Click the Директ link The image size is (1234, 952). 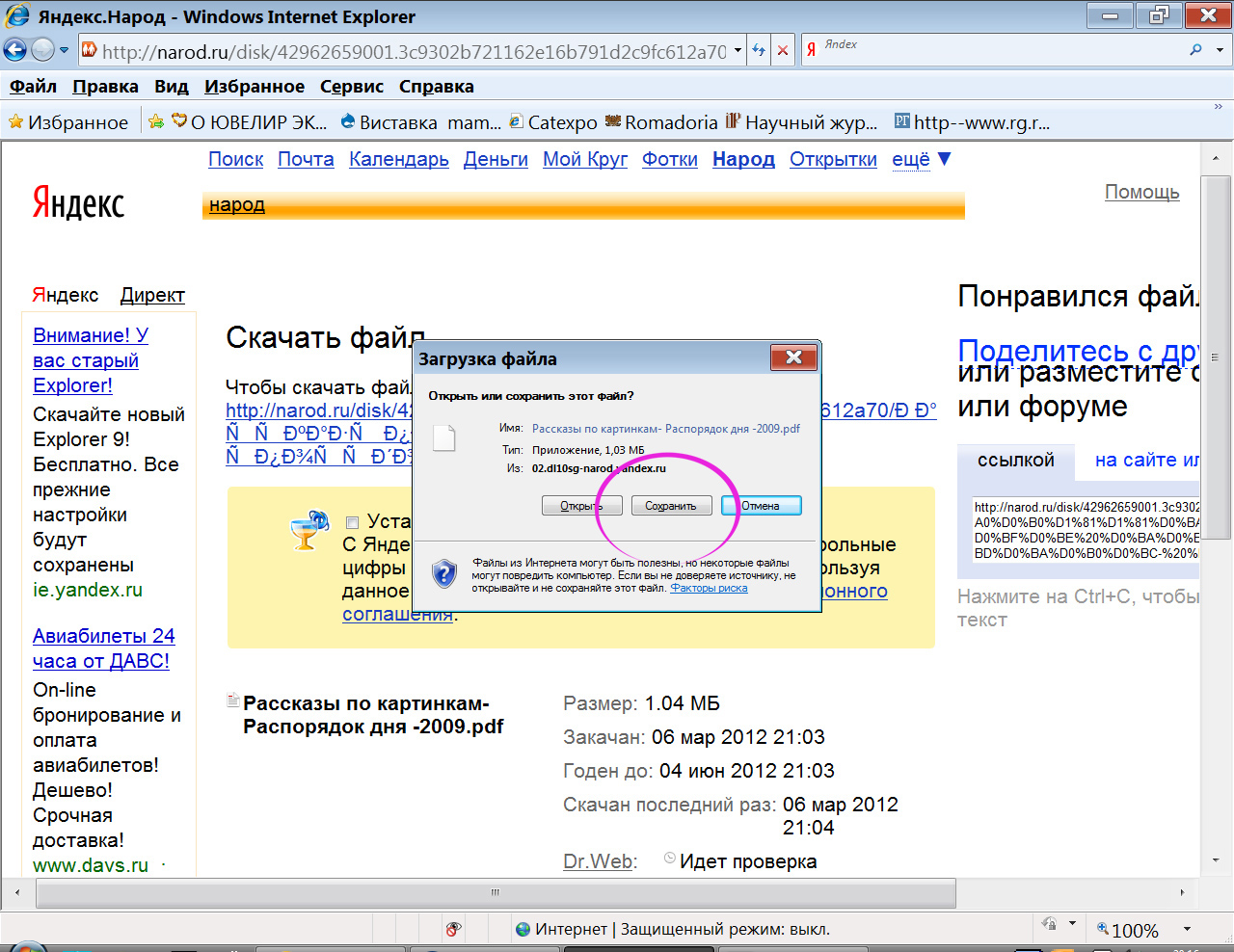point(152,295)
